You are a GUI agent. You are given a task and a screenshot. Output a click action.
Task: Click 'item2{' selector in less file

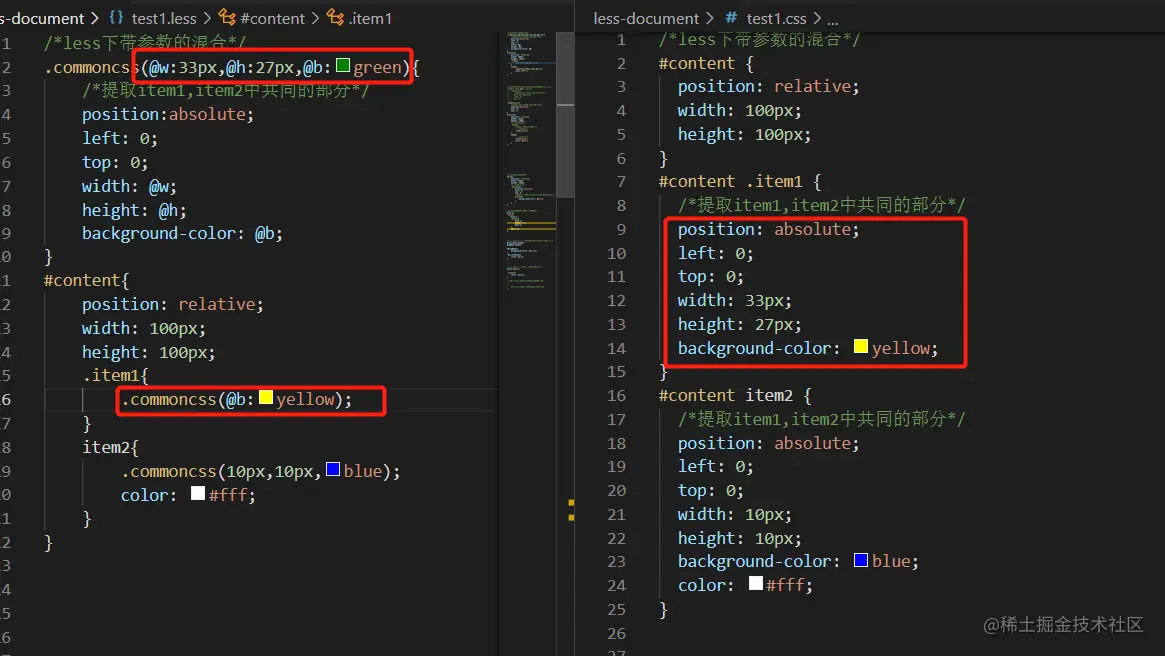111,447
